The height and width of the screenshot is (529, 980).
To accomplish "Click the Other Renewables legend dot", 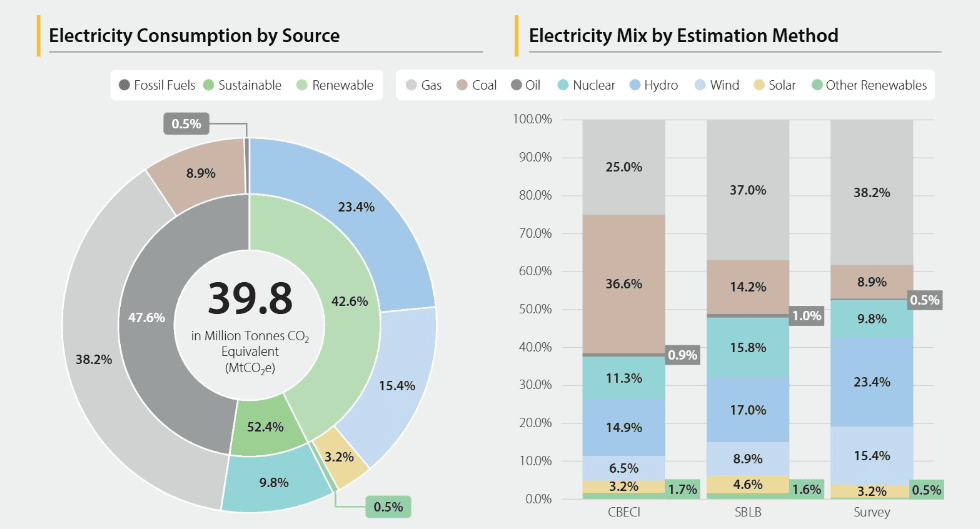I will (815, 85).
